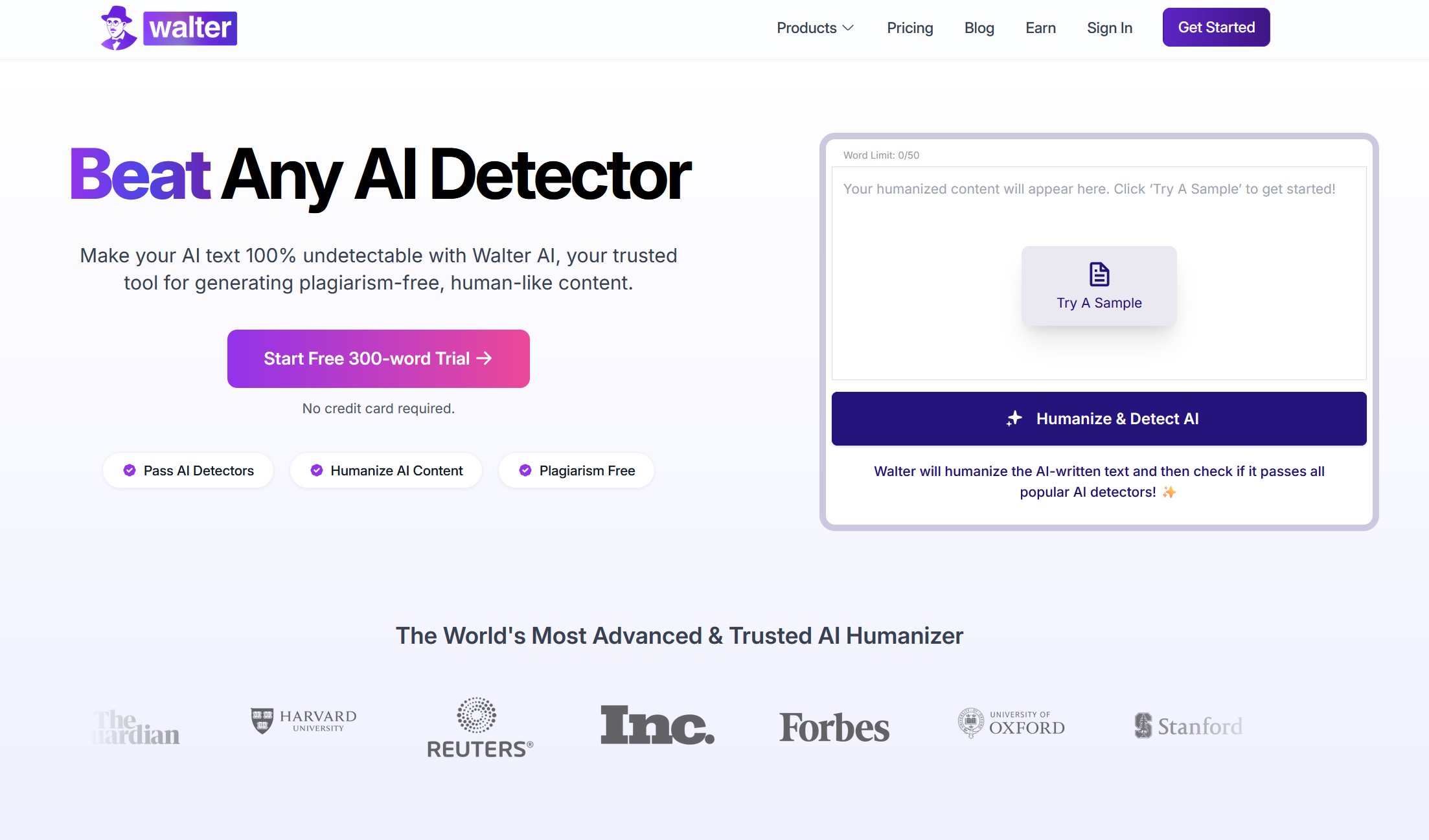Click the Walter mascot hat icon

click(114, 14)
